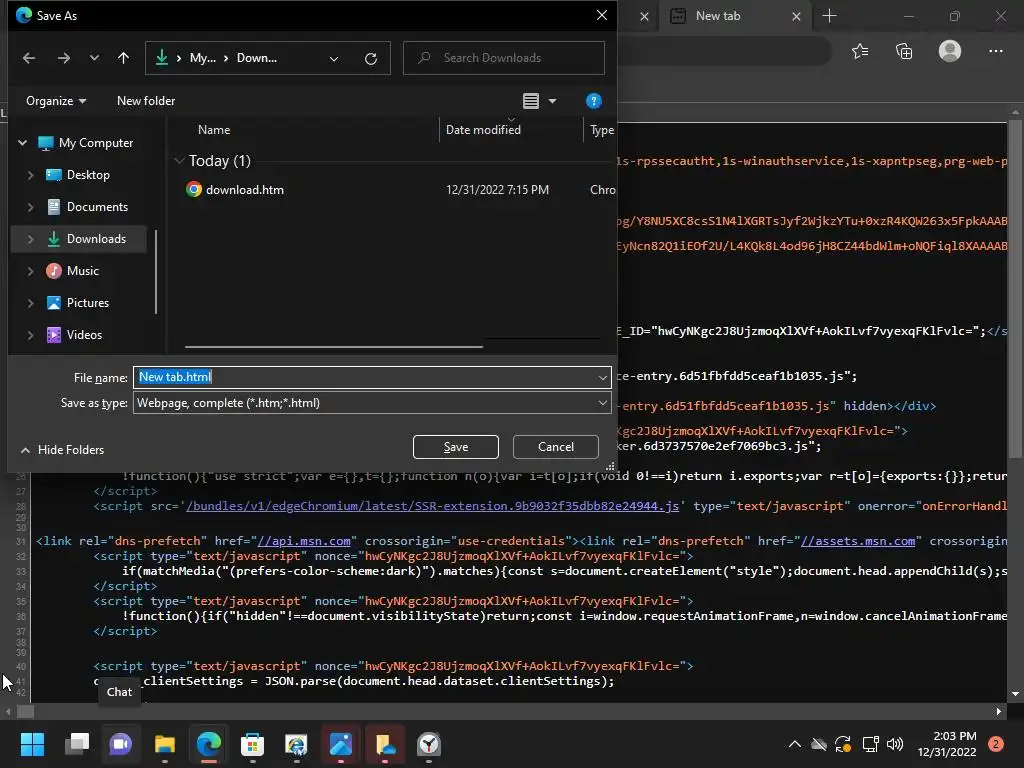
Task: Create a New folder
Action: [x=146, y=101]
